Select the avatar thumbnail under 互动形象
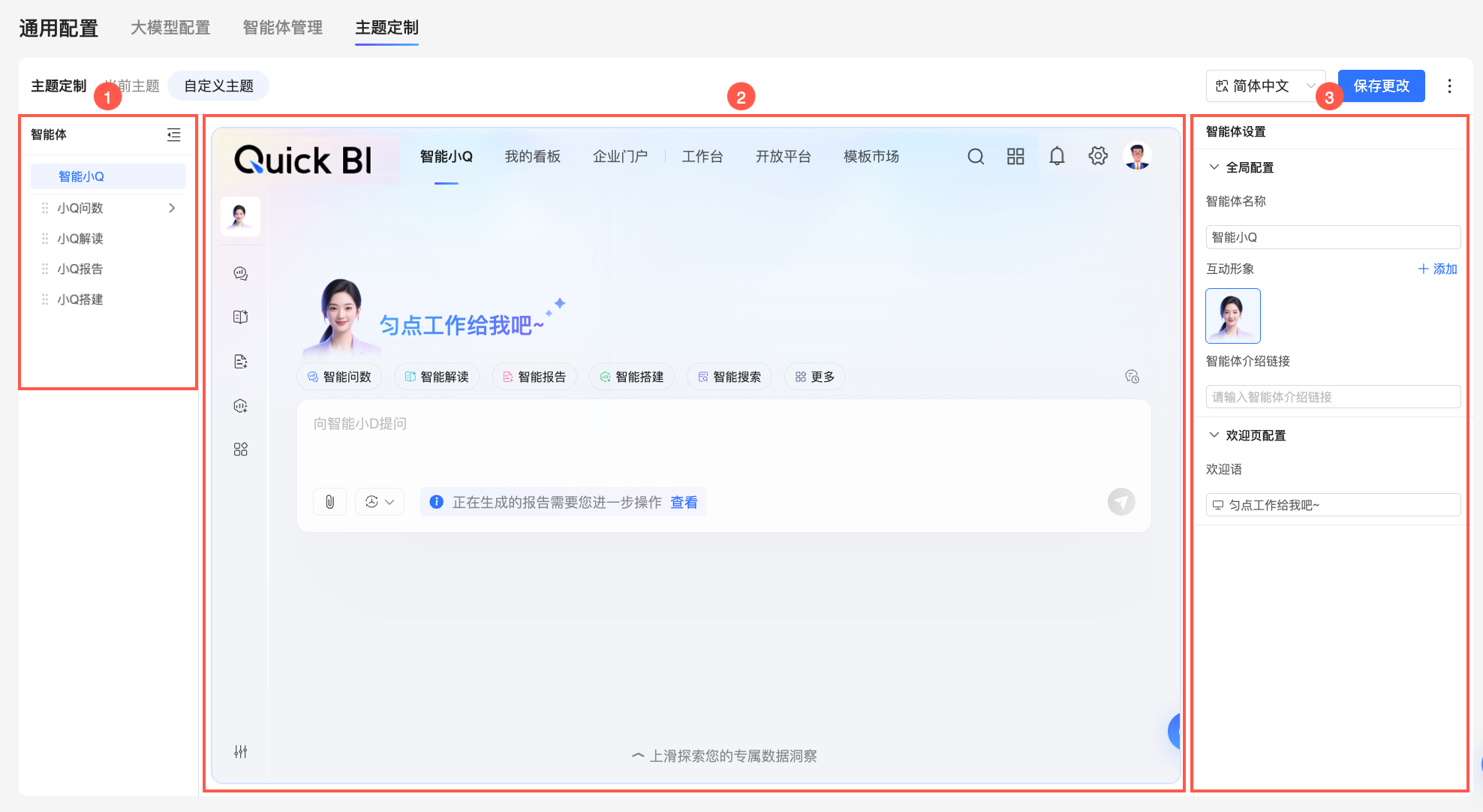 click(1233, 316)
